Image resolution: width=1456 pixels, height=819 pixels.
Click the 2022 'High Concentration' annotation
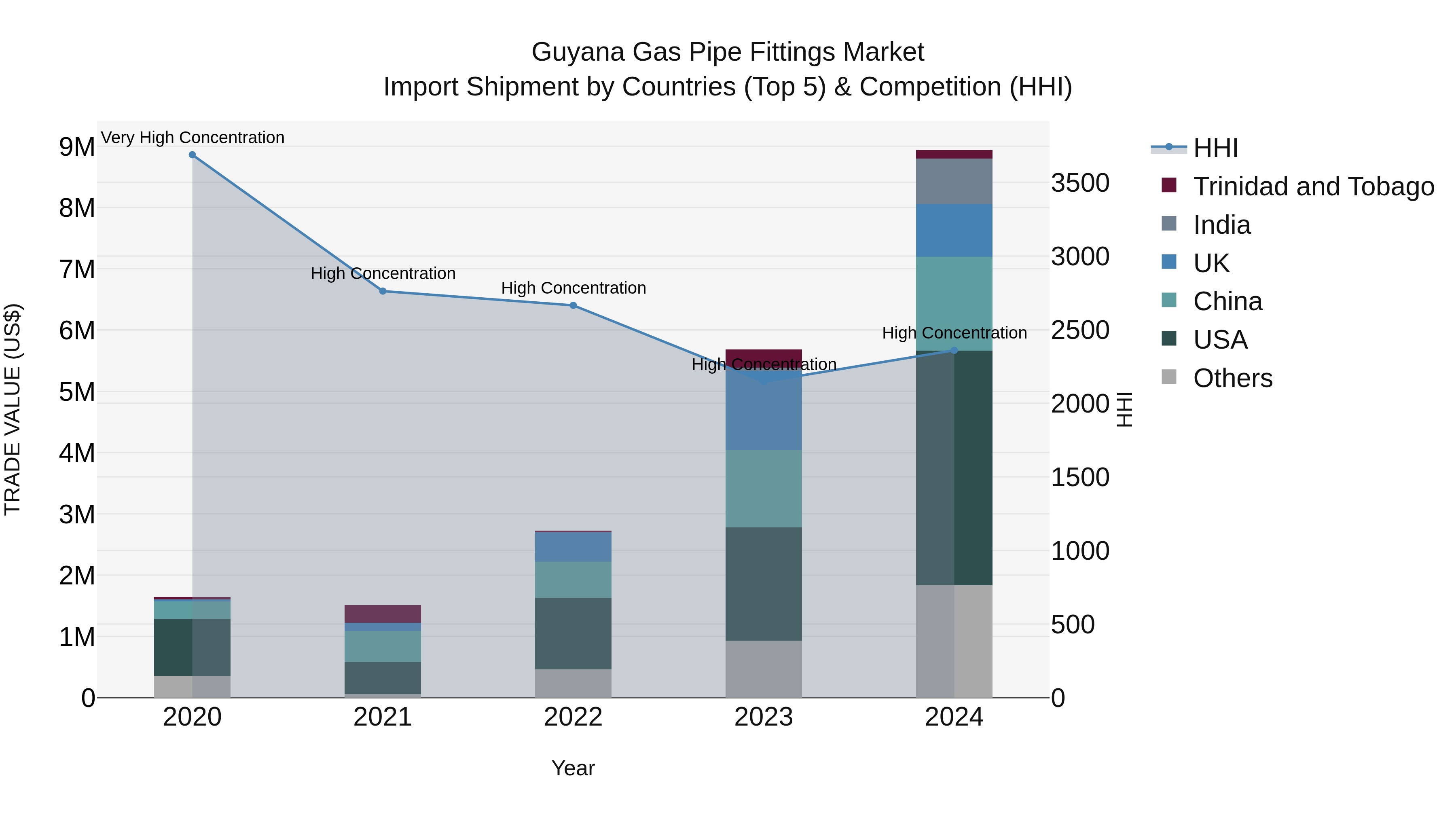click(x=574, y=288)
